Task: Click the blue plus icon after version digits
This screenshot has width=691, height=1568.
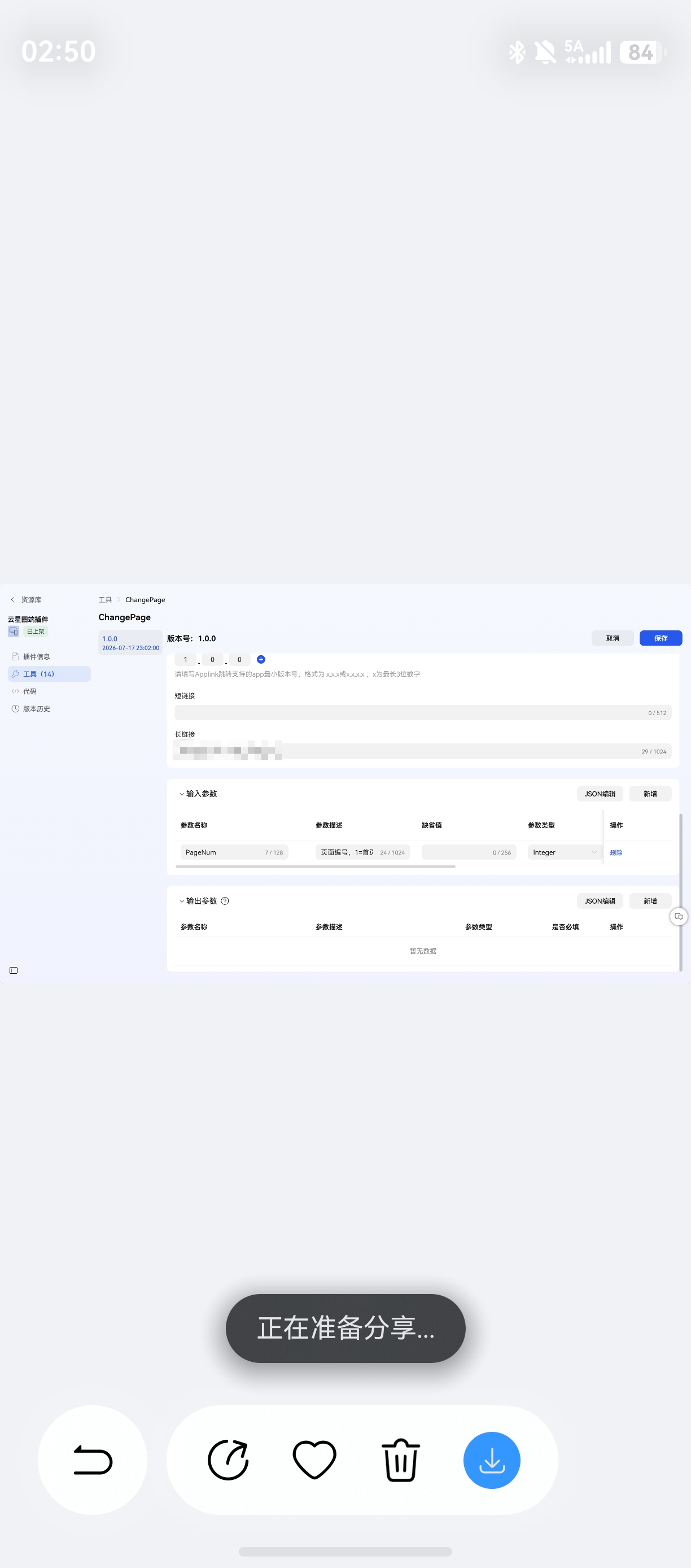Action: point(261,659)
